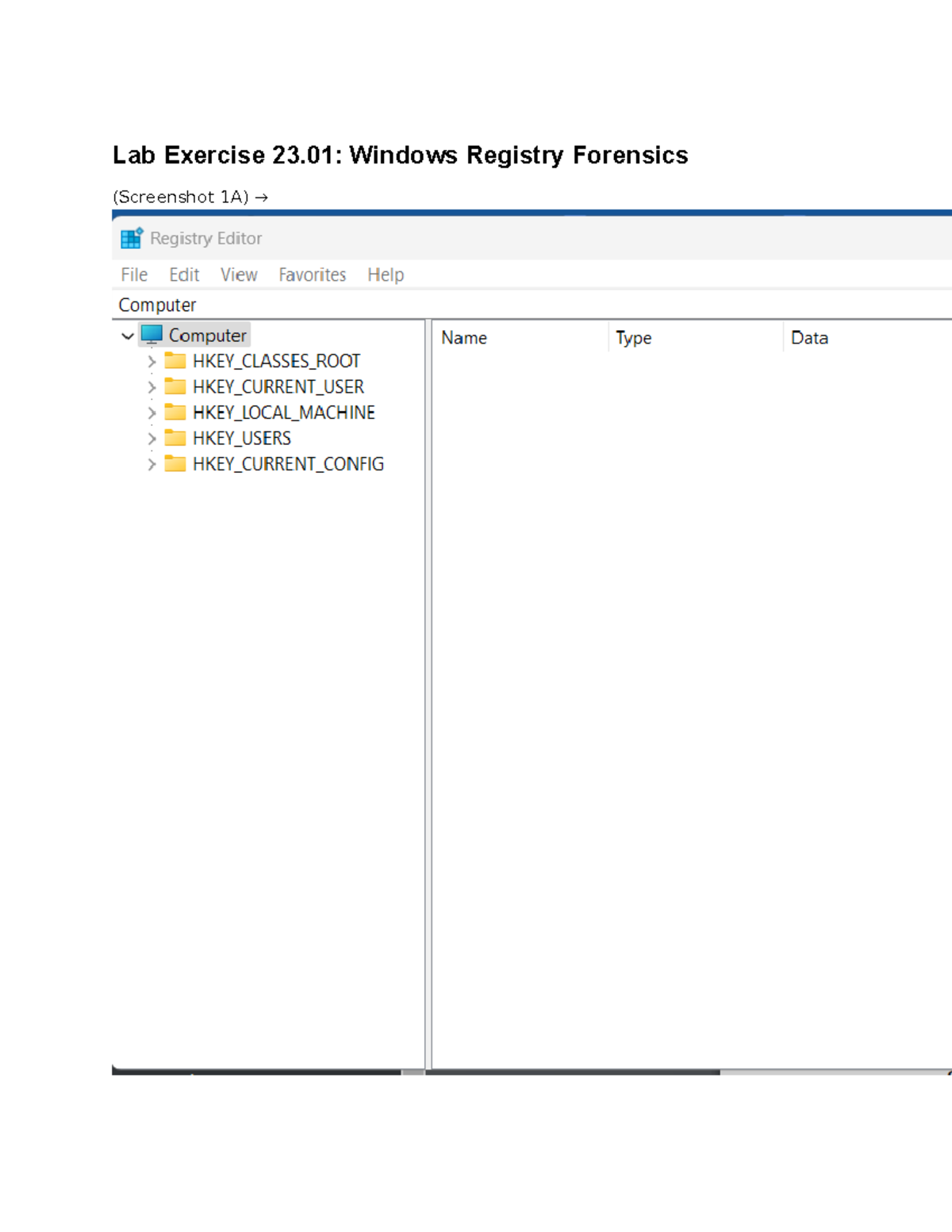Open the File menu

pos(133,274)
